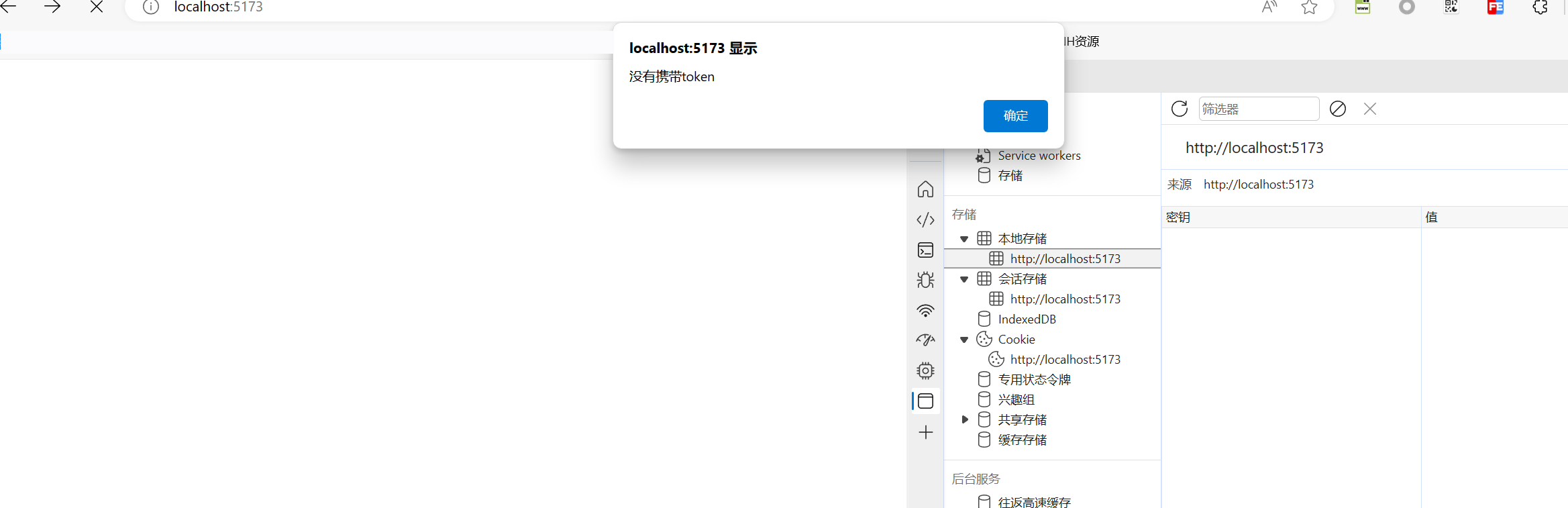The height and width of the screenshot is (508, 1568).
Task: Stop loading the page with the X button
Action: (97, 7)
